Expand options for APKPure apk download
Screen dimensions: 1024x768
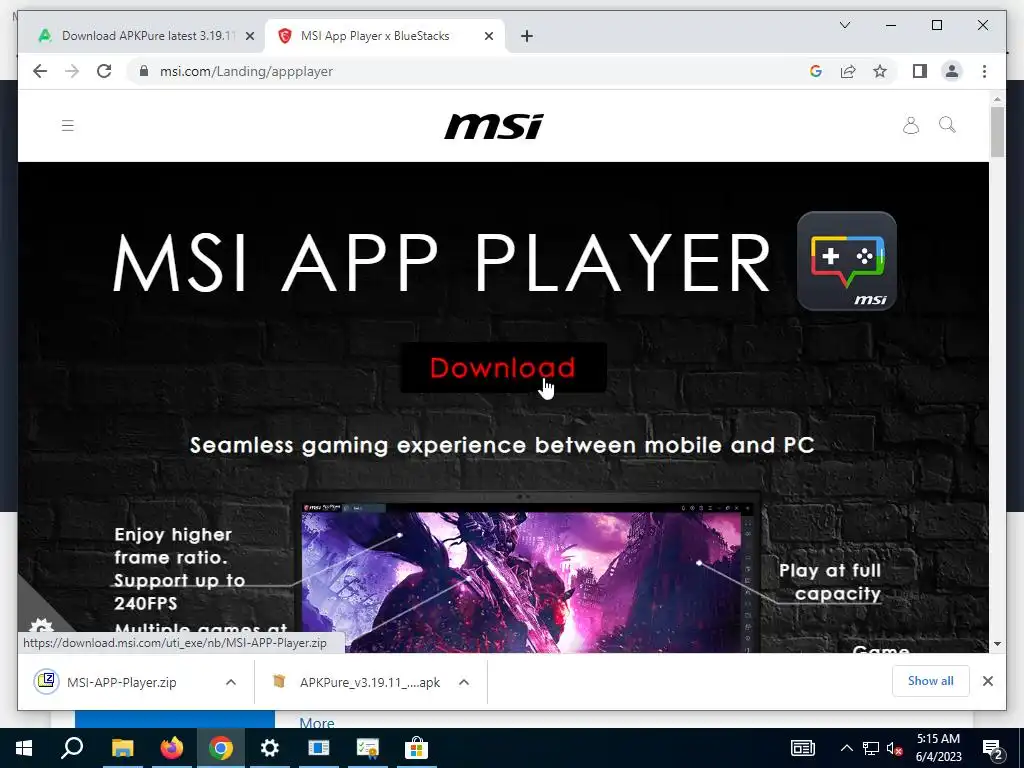click(464, 682)
